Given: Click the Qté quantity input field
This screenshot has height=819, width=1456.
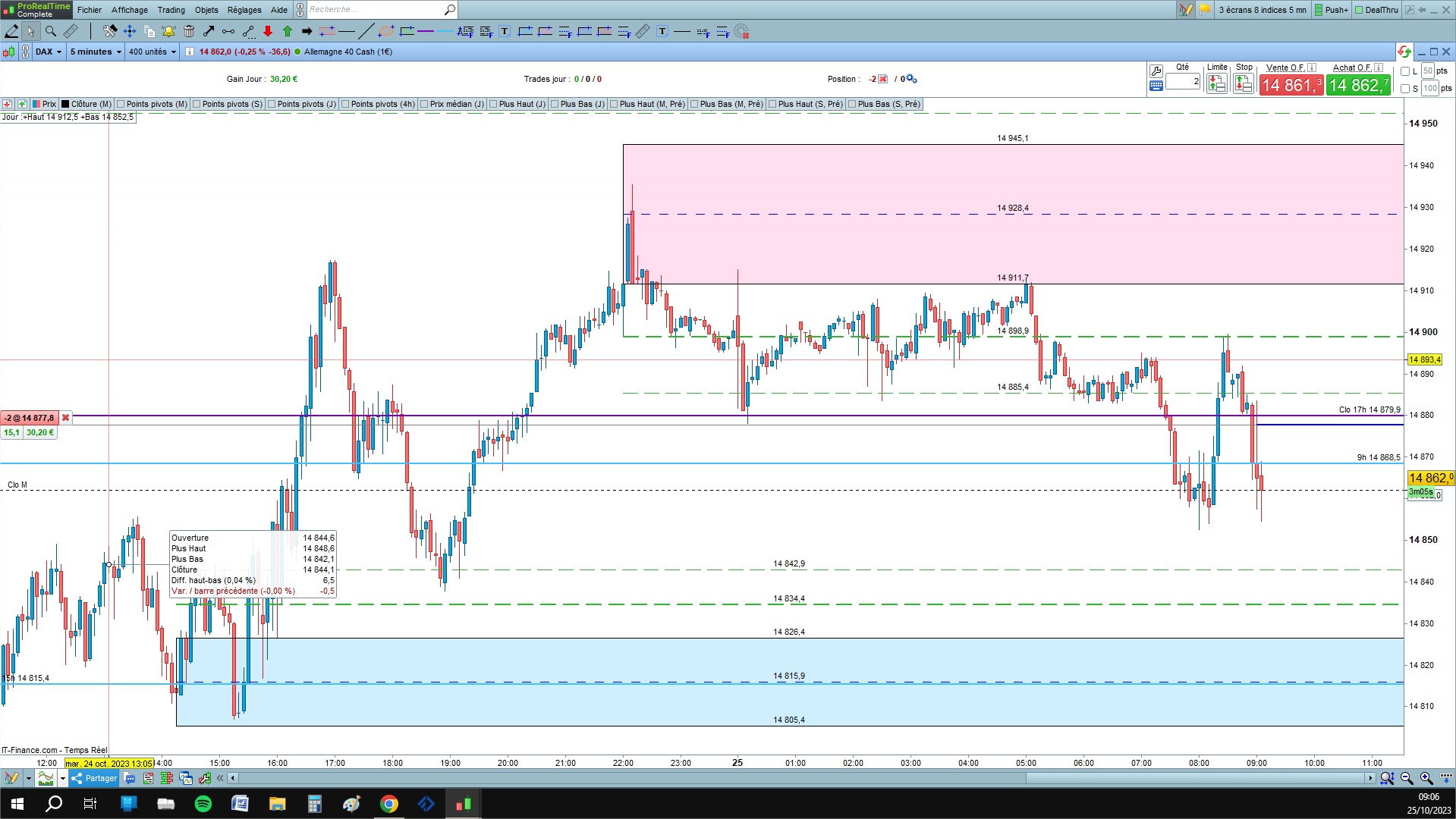Looking at the screenshot, I should tap(1183, 81).
